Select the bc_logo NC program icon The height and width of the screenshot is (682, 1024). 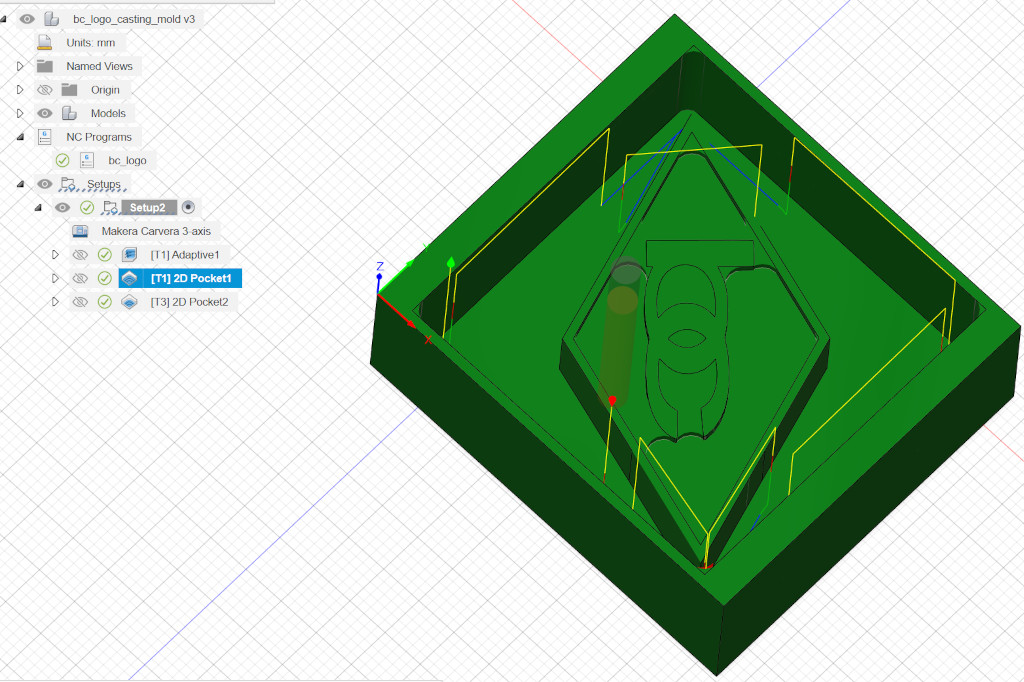87,160
